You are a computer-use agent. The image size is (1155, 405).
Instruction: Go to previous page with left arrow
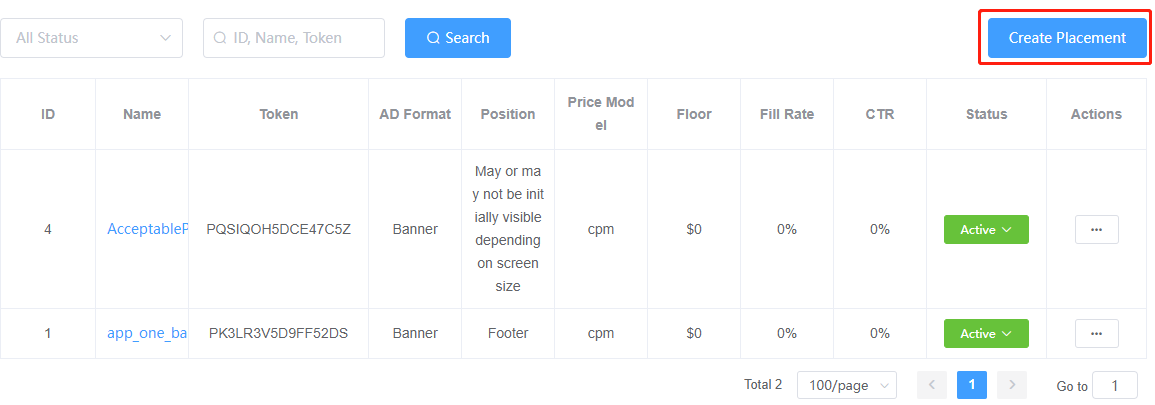932,385
